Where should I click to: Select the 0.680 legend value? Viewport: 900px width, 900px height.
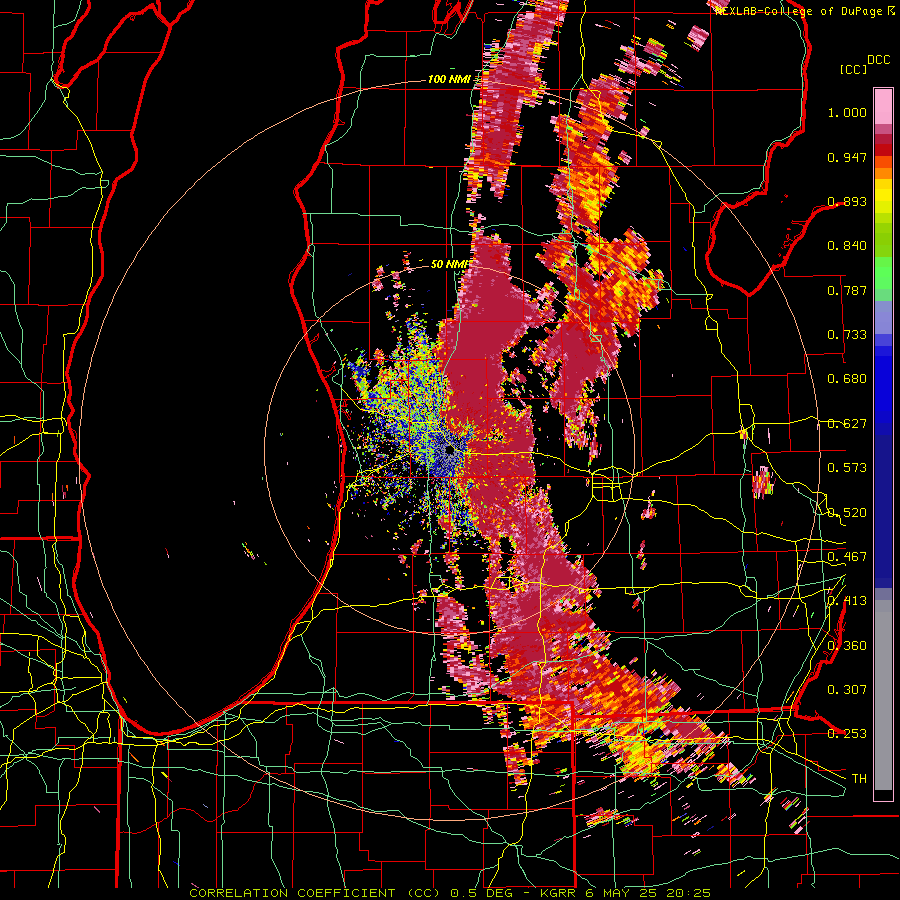tap(847, 379)
